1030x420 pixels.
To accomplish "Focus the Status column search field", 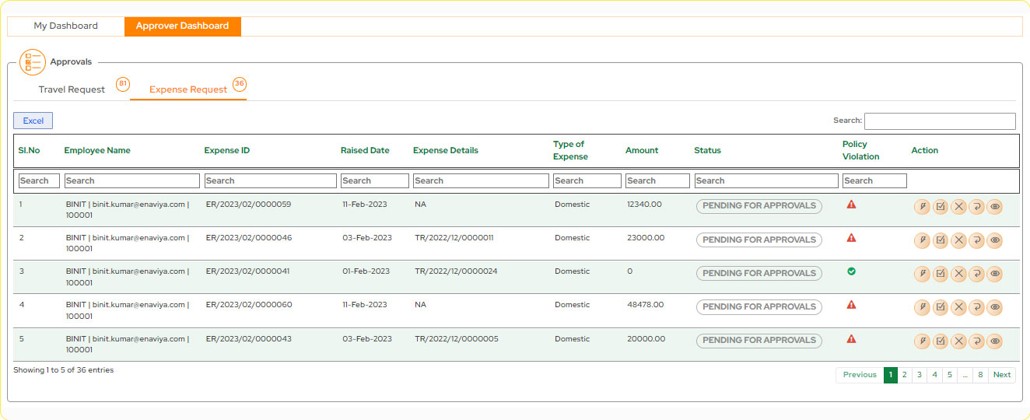I will pos(767,181).
